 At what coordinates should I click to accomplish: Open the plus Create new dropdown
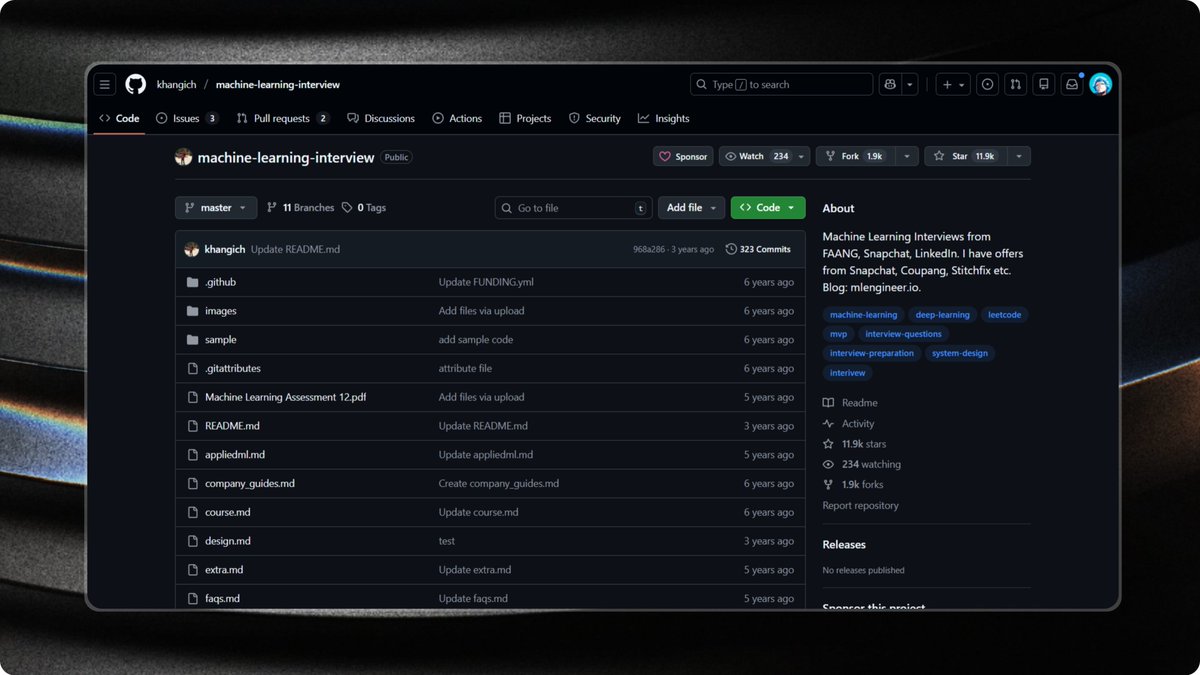point(952,85)
